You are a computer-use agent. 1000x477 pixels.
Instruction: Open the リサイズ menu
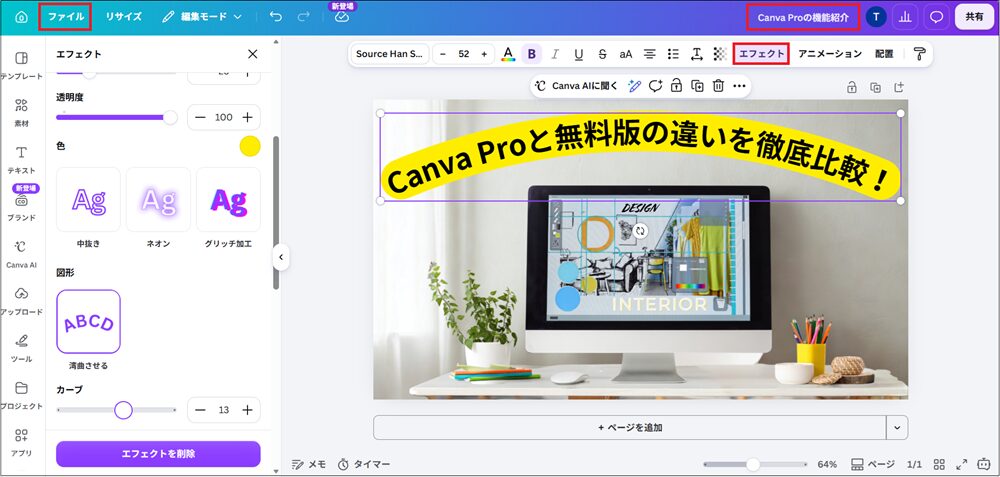(x=124, y=17)
